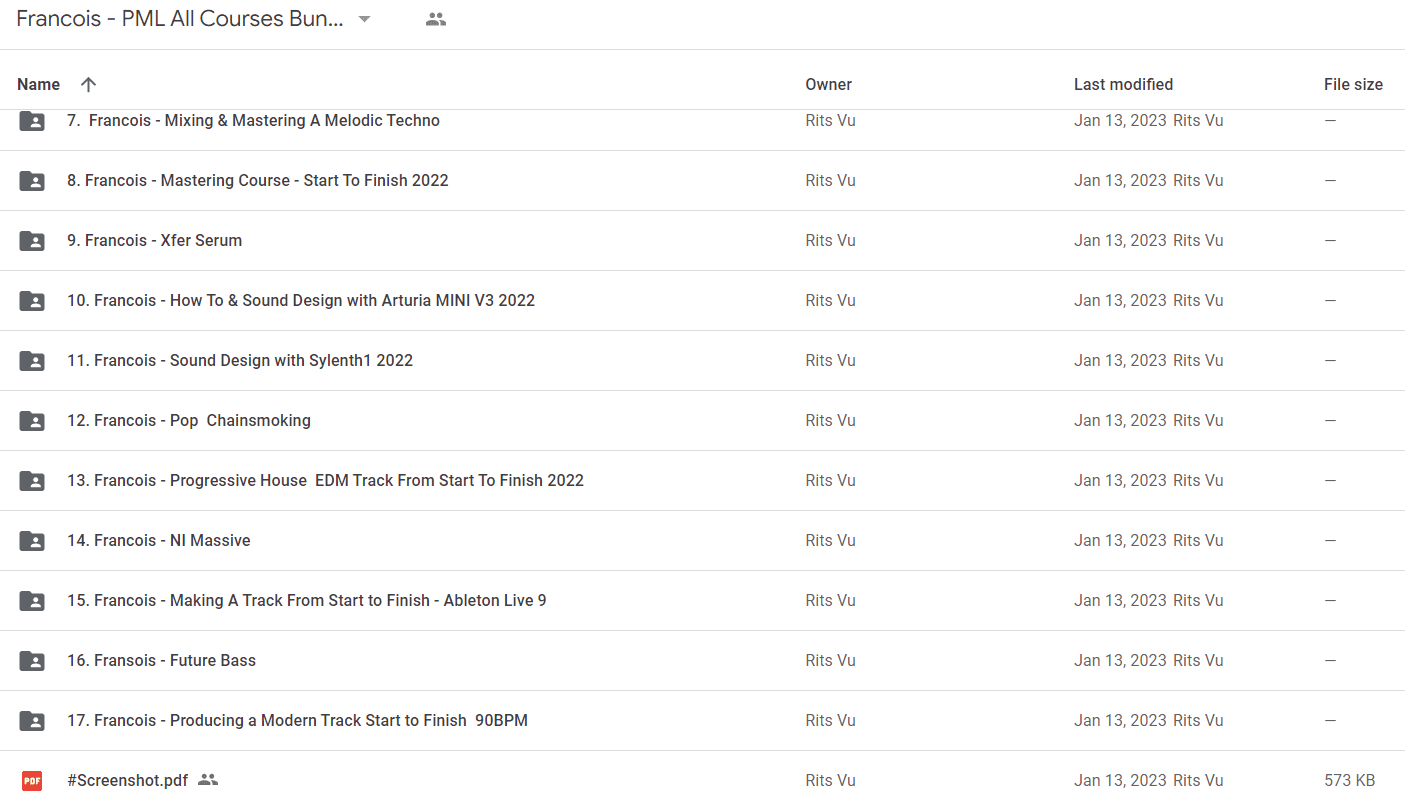The height and width of the screenshot is (798, 1405).
Task: Open the folder title dropdown arrow
Action: 365,20
